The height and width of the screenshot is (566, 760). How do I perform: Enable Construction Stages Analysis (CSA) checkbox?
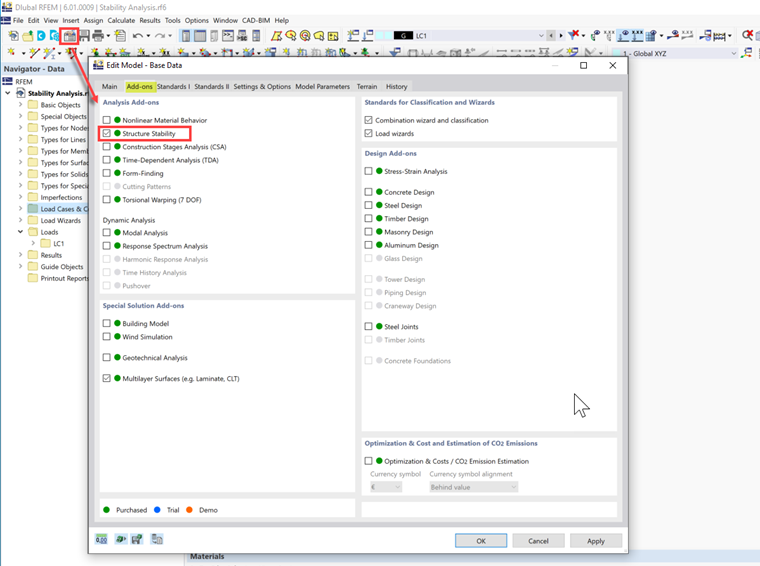click(x=107, y=146)
